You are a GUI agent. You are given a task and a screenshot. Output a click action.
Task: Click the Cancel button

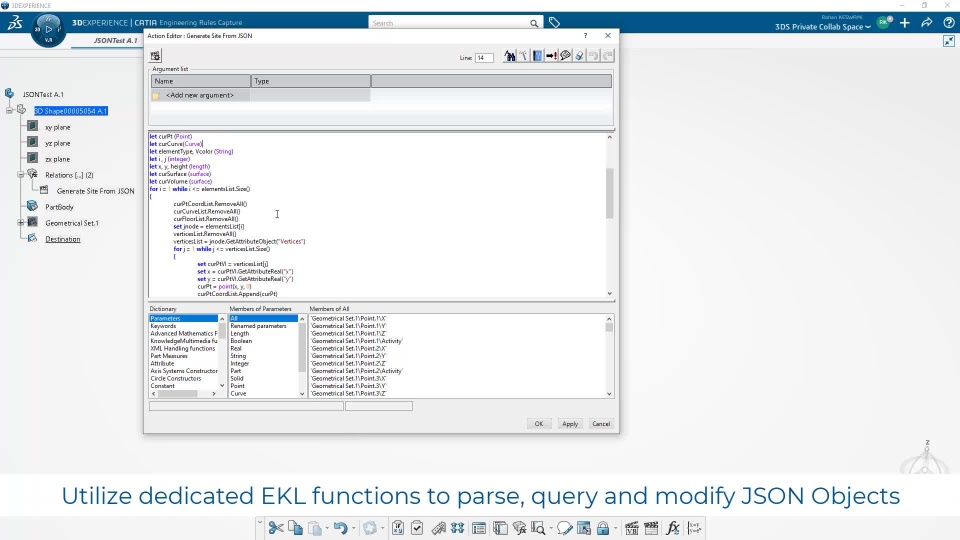pyautogui.click(x=601, y=424)
